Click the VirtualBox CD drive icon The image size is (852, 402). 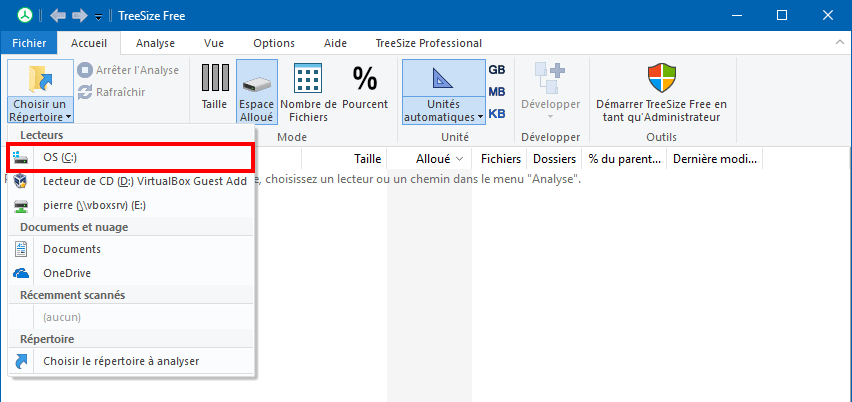point(21,181)
